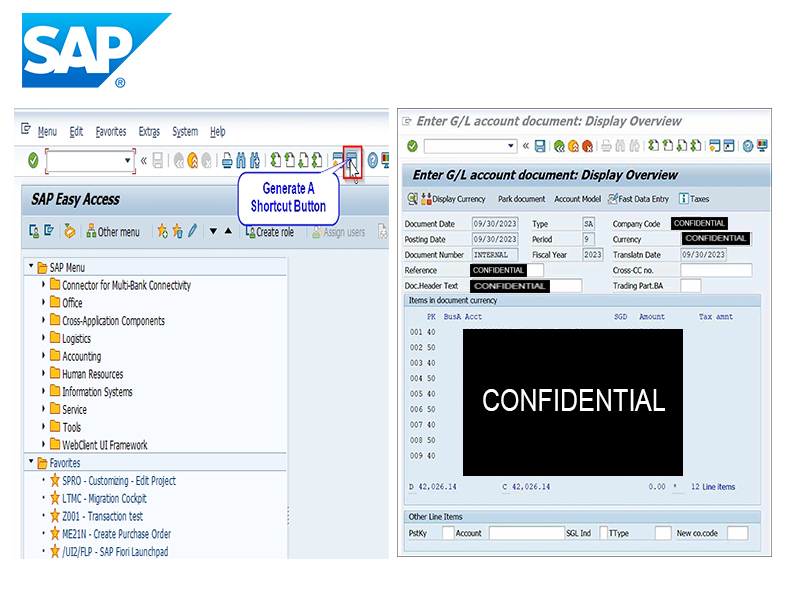Expand the Office folder
The image size is (792, 612).
click(43, 302)
